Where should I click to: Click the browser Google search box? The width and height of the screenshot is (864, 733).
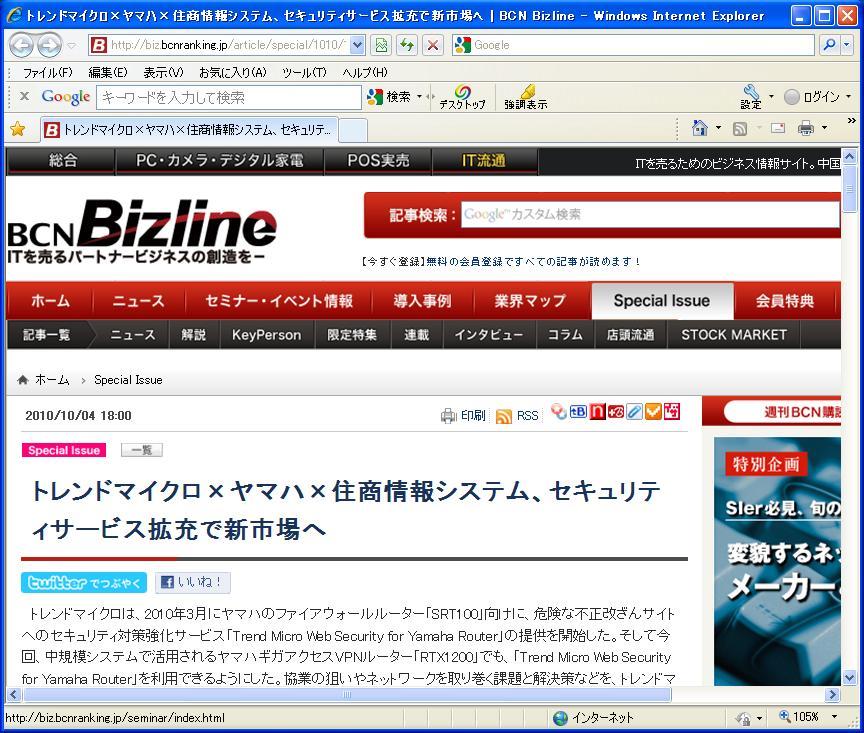(633, 45)
